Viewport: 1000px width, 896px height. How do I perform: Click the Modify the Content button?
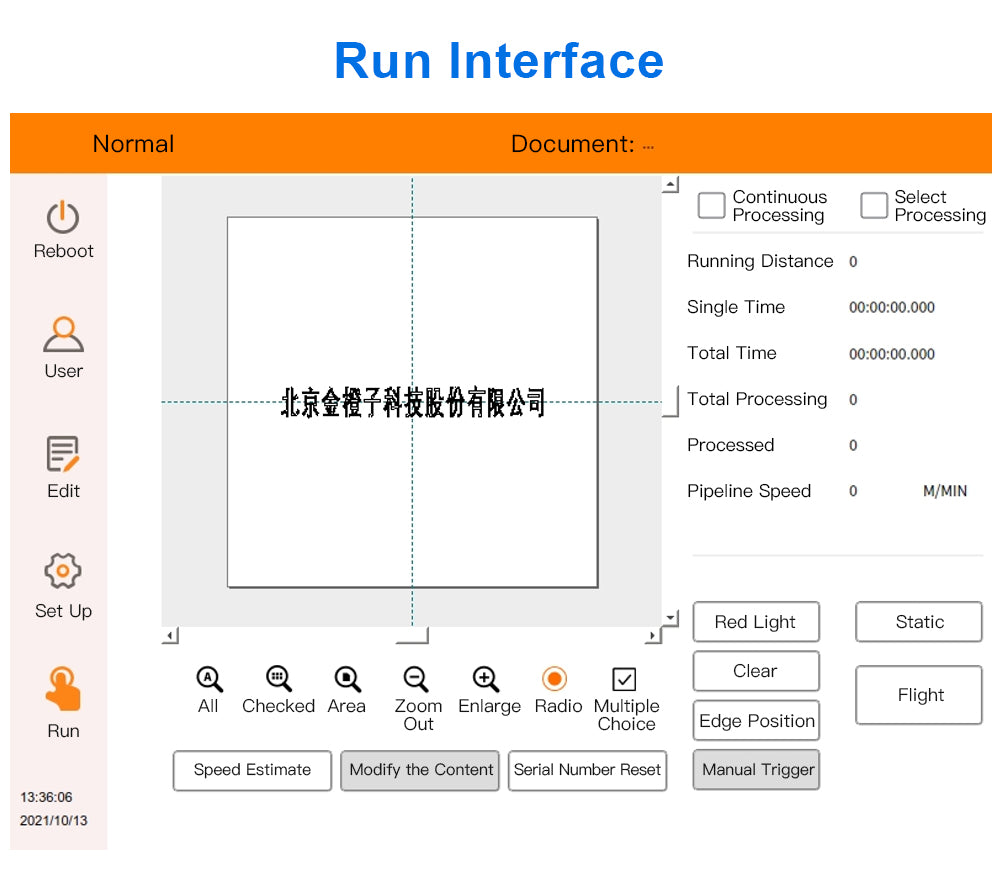(x=420, y=770)
